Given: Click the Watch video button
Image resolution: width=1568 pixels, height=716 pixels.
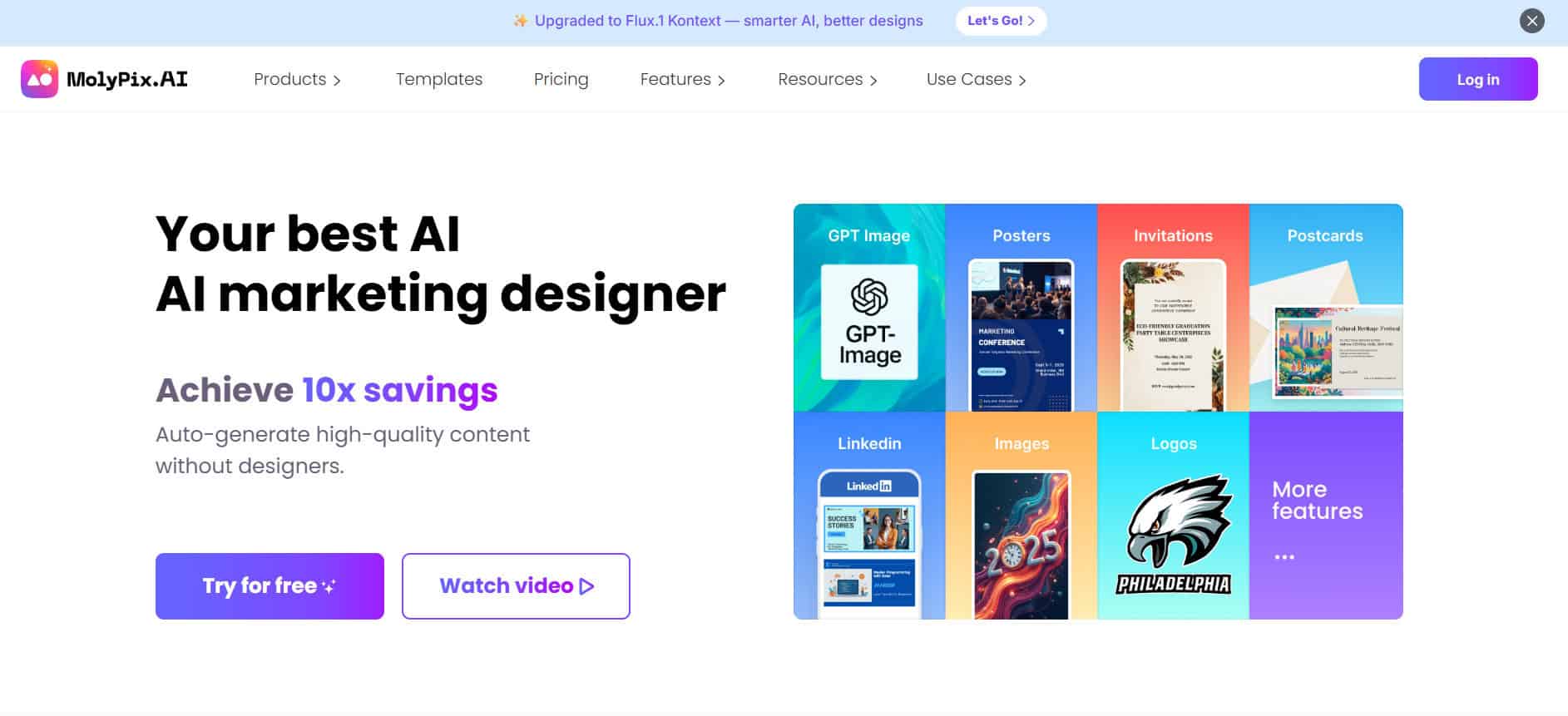Looking at the screenshot, I should (x=516, y=586).
